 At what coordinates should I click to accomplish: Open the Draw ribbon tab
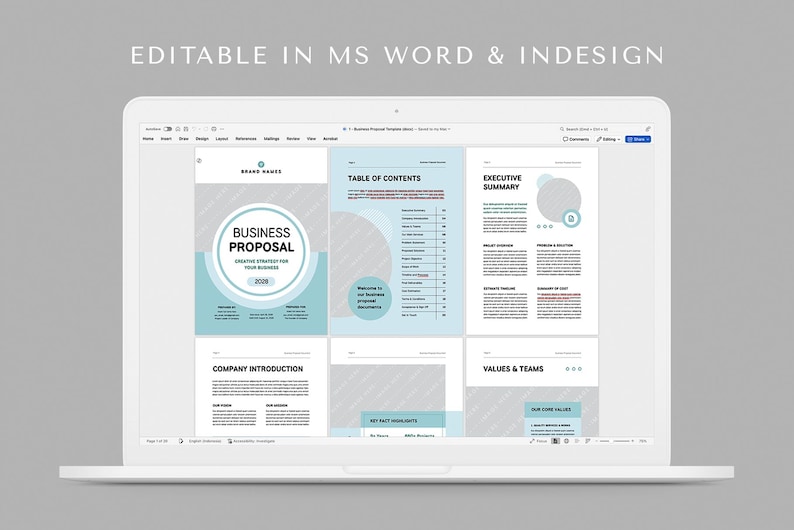[184, 139]
